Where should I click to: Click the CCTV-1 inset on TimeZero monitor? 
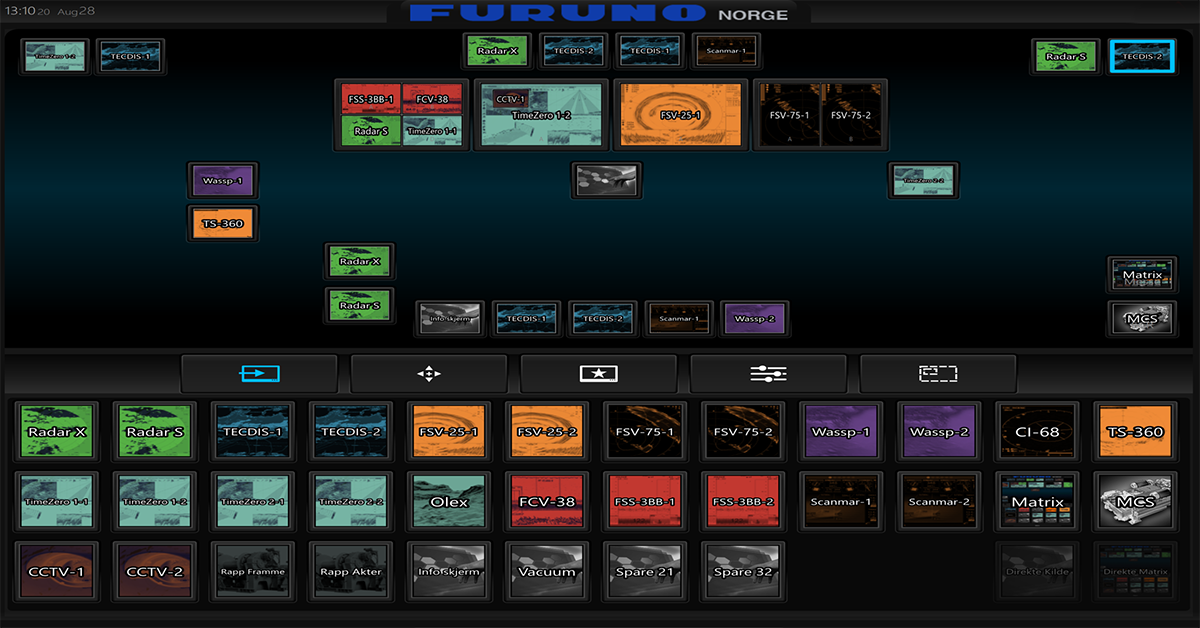[x=509, y=100]
